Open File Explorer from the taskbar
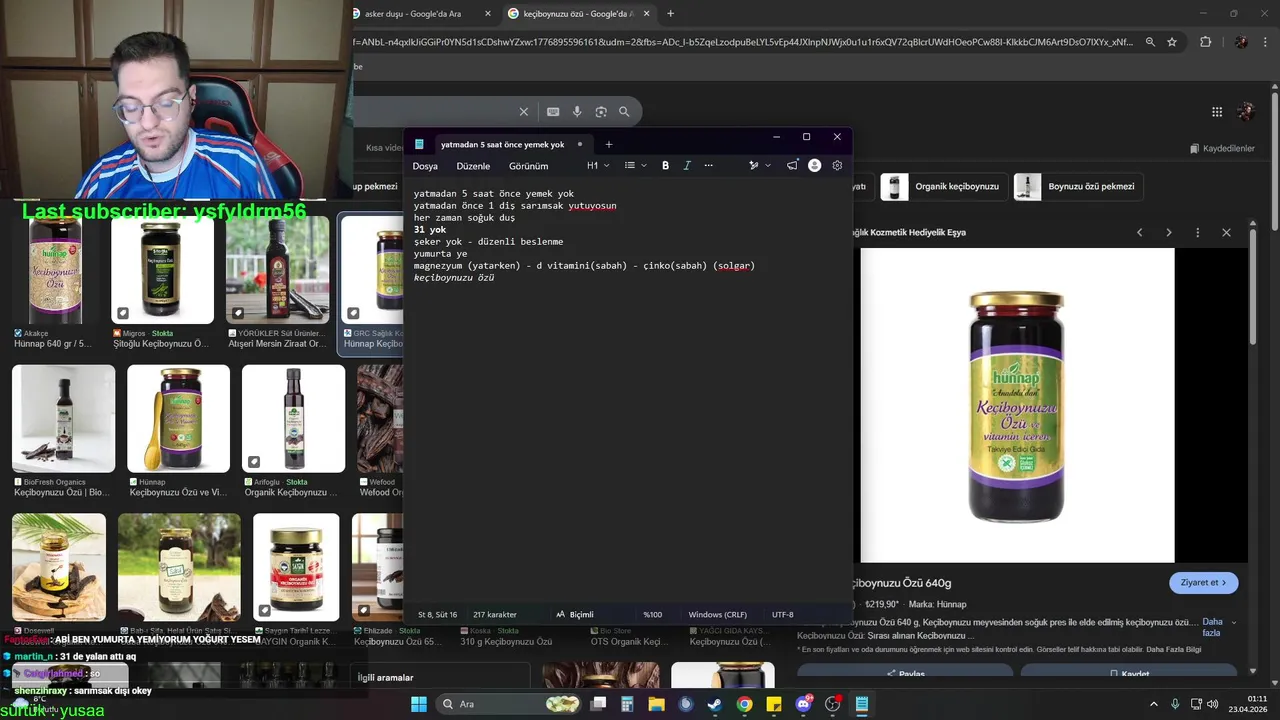 (x=656, y=704)
